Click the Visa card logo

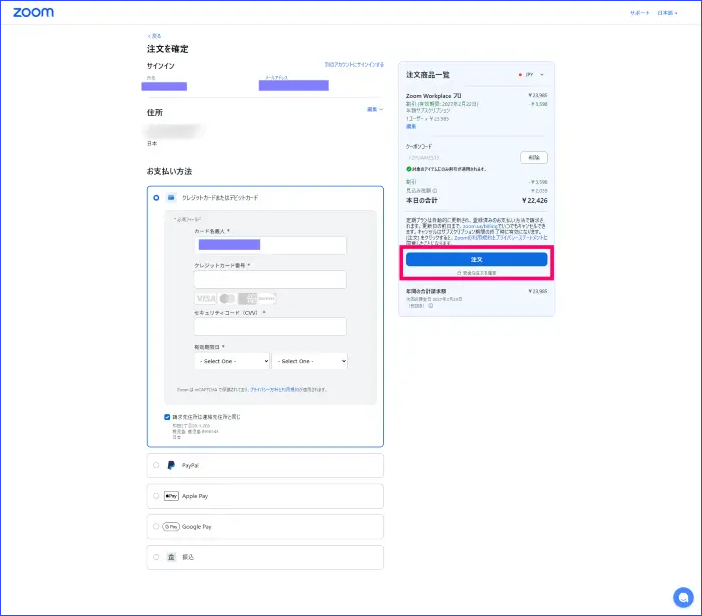[205, 299]
